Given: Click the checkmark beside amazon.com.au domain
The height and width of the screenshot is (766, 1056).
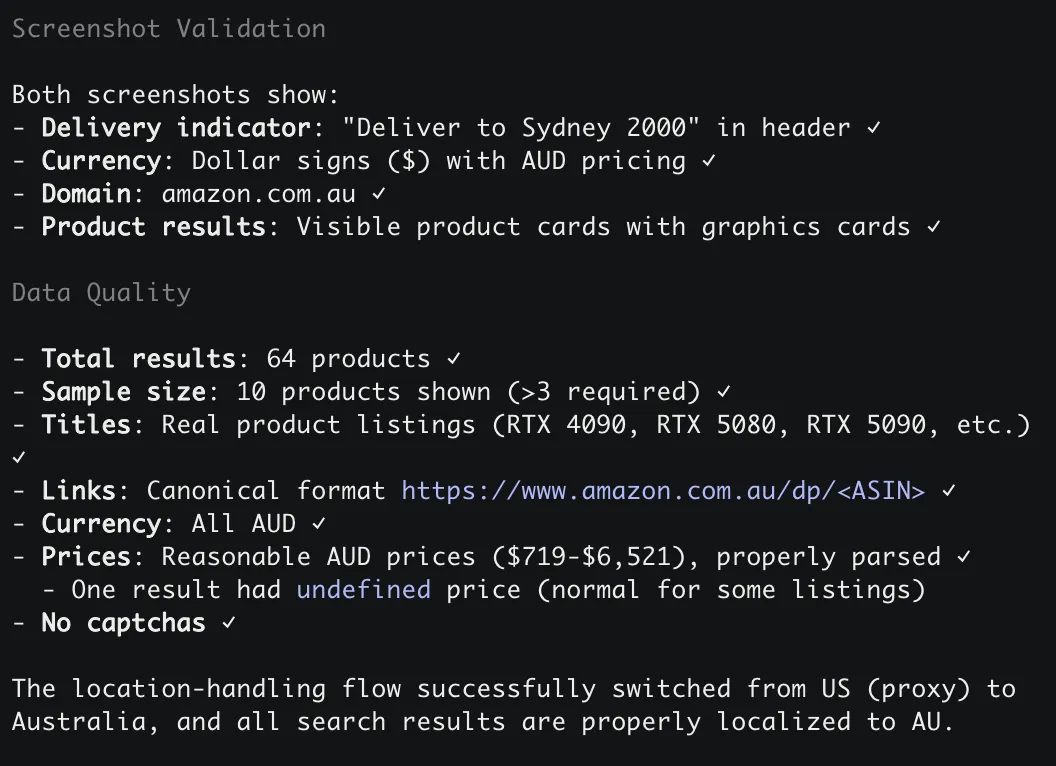Looking at the screenshot, I should tap(379, 194).
